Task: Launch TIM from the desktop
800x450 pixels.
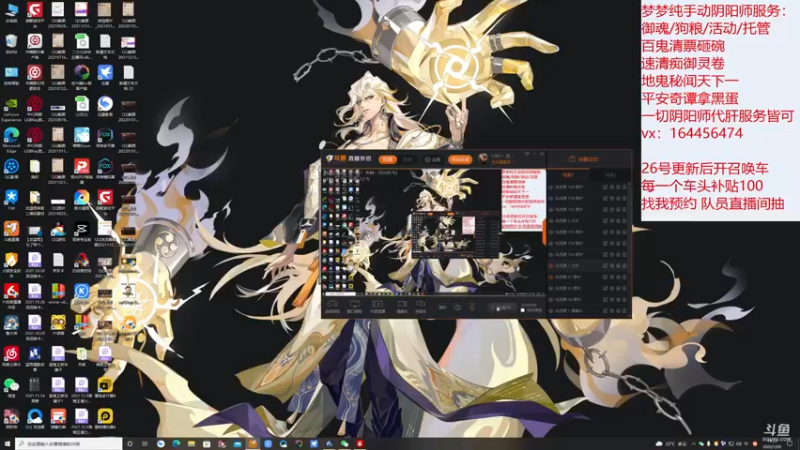Action: point(11,200)
